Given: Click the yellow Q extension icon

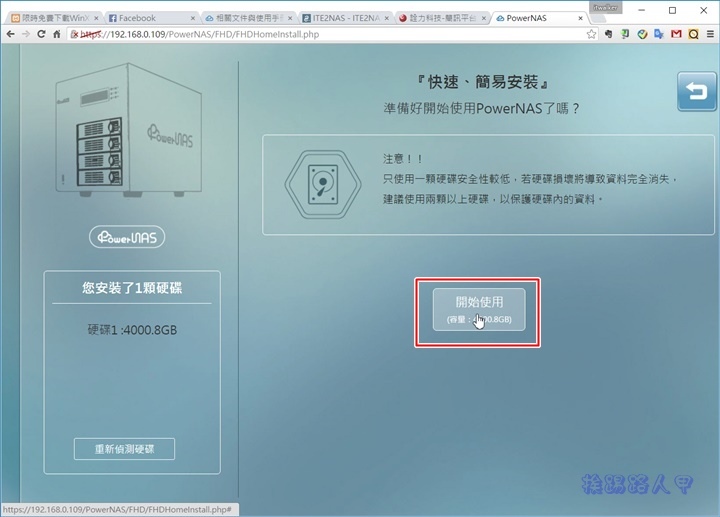Looking at the screenshot, I should (x=693, y=34).
